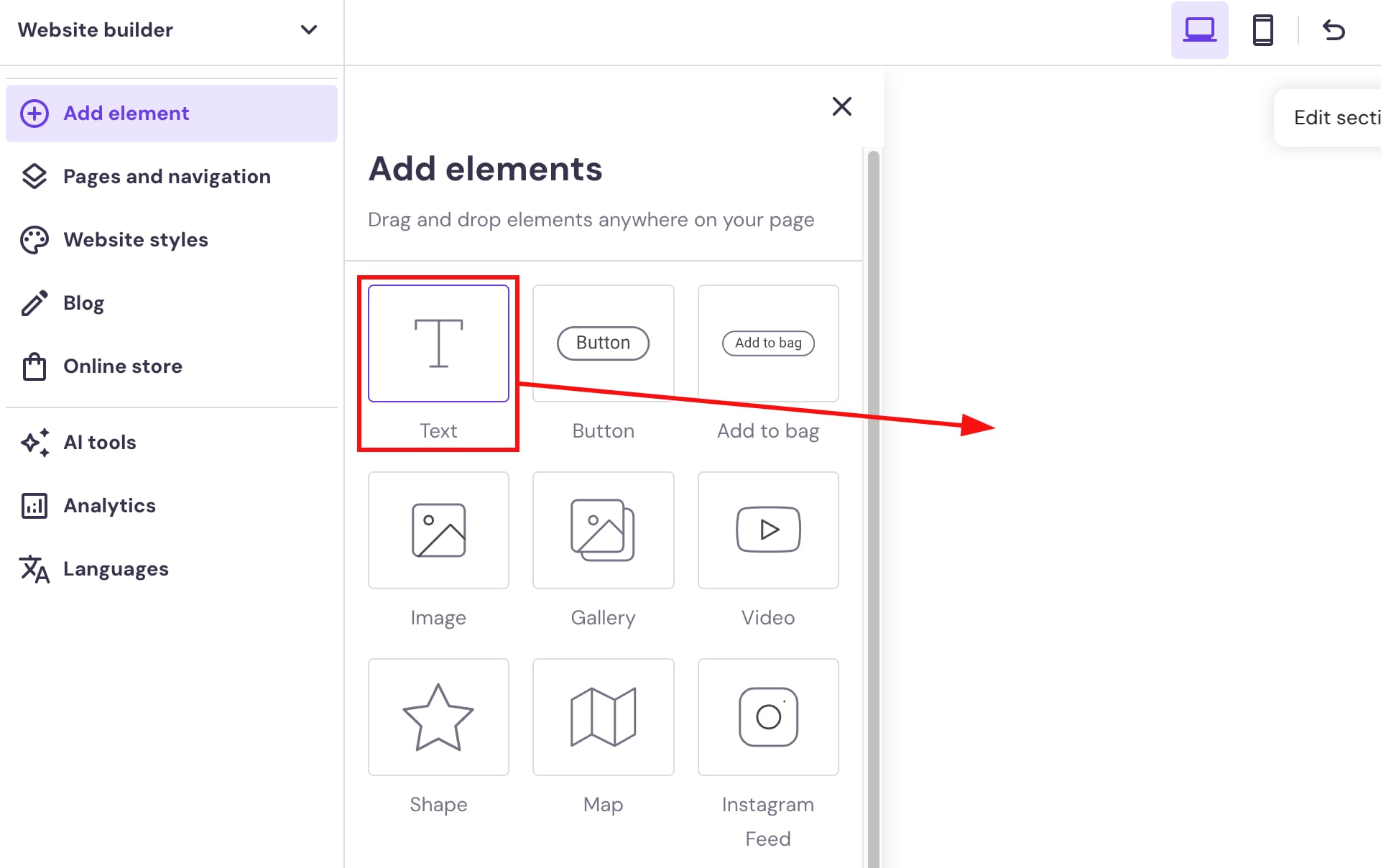Close the Add elements panel
This screenshot has height=868, width=1381.
tap(841, 106)
